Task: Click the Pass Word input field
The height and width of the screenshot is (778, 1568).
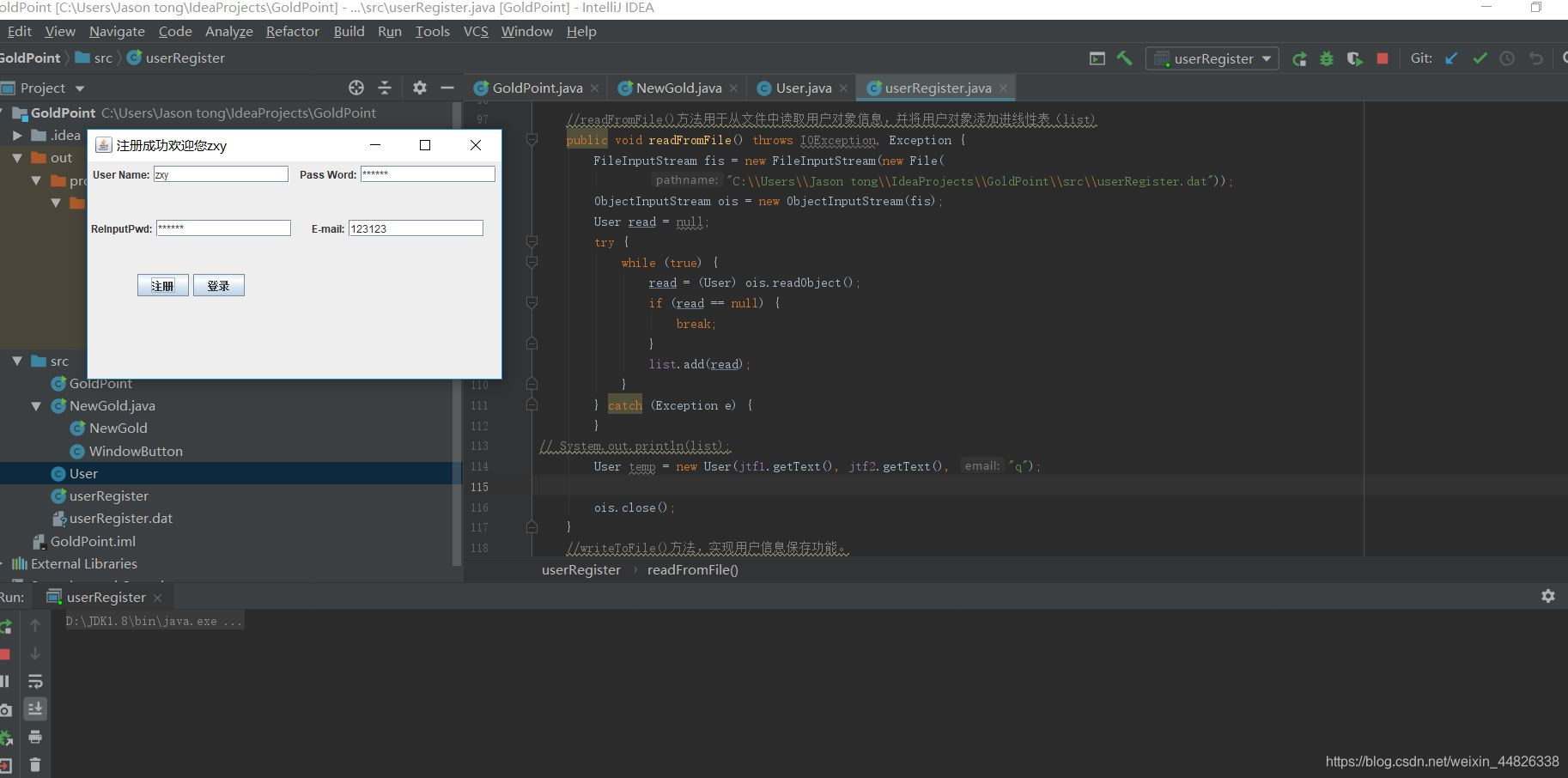Action: (428, 174)
